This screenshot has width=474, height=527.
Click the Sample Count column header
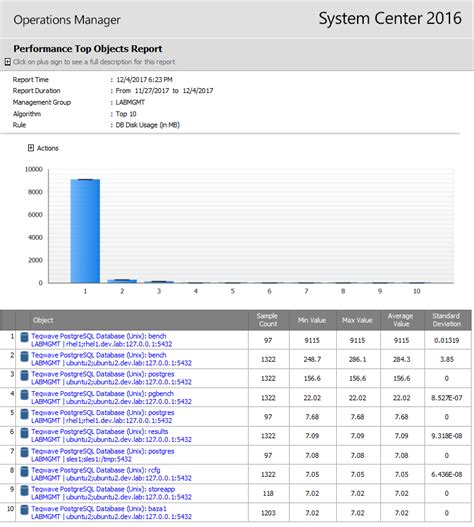coord(268,320)
